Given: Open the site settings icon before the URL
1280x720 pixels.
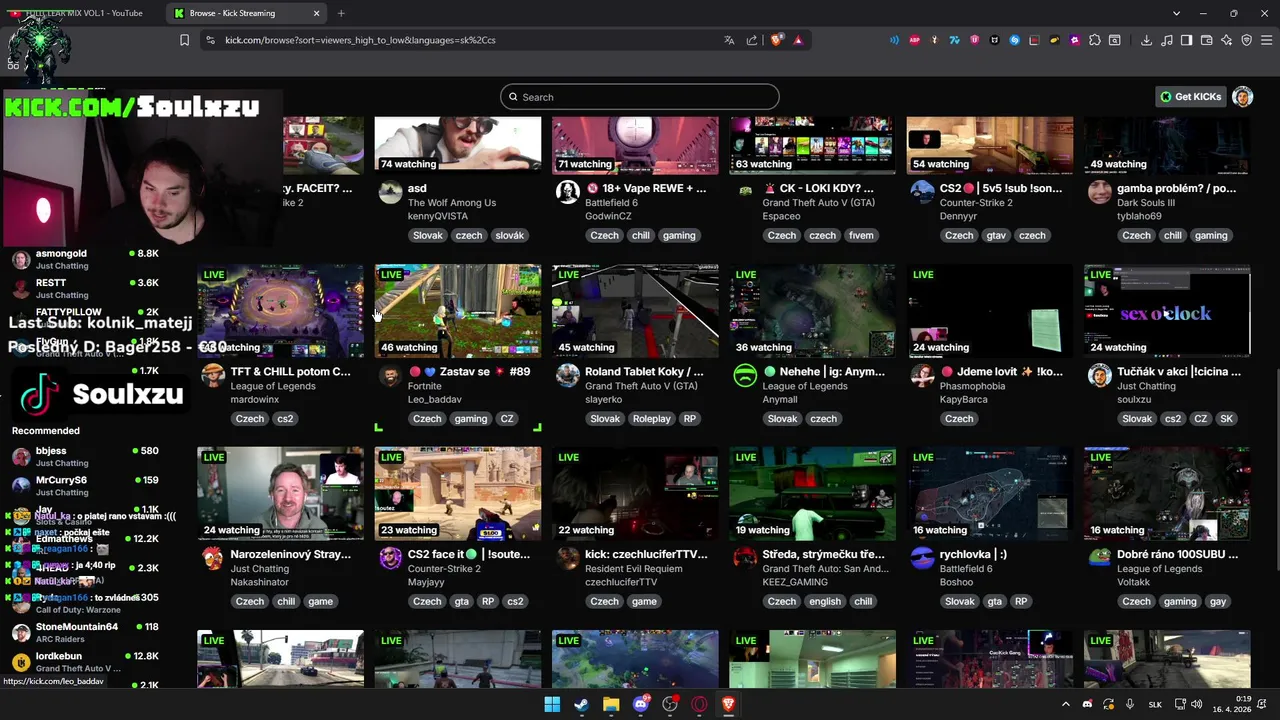Looking at the screenshot, I should [210, 40].
